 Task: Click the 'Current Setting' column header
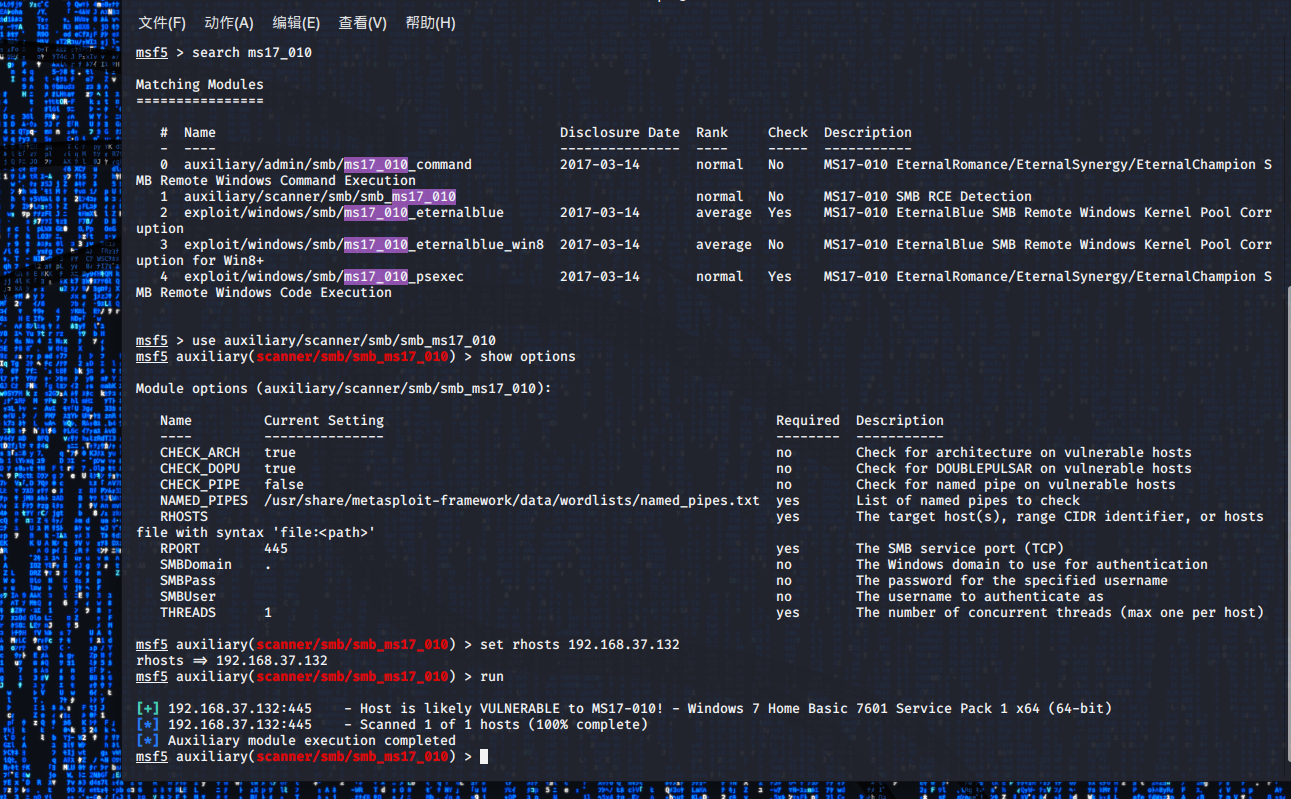tap(324, 420)
